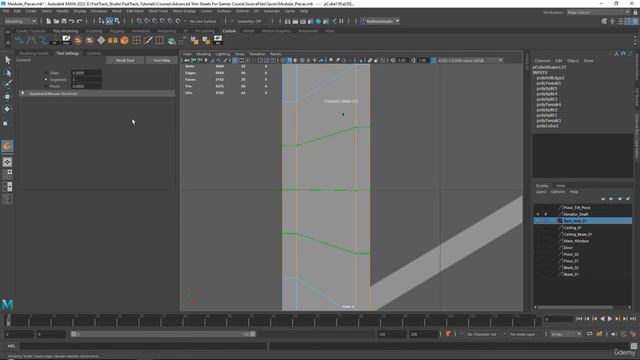640x360 pixels.
Task: Click the insert edge loop shelf icon
Action: [160, 40]
